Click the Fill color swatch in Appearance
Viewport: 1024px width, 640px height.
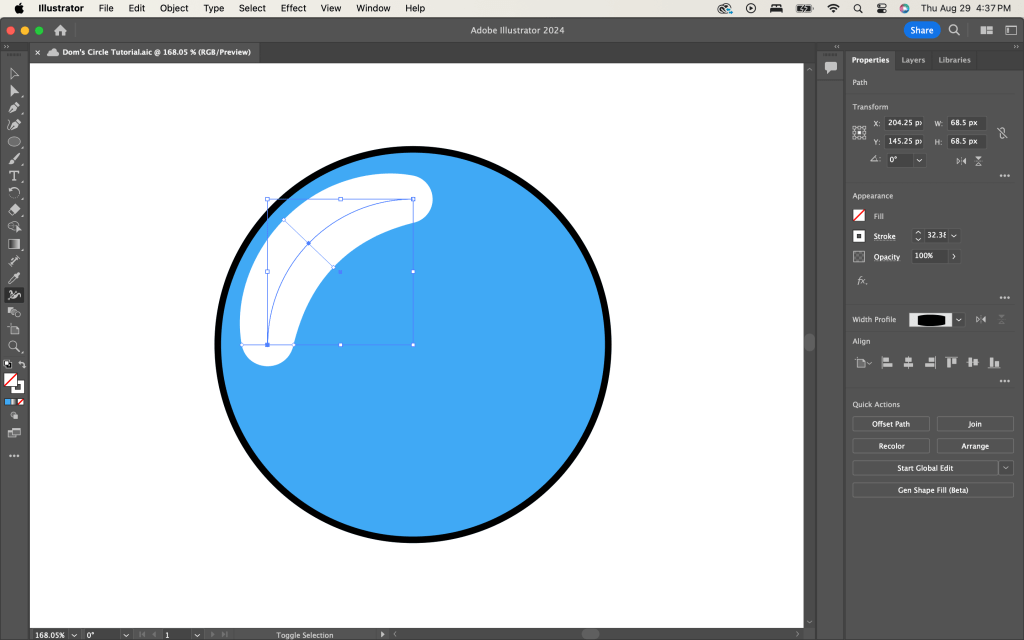point(859,216)
